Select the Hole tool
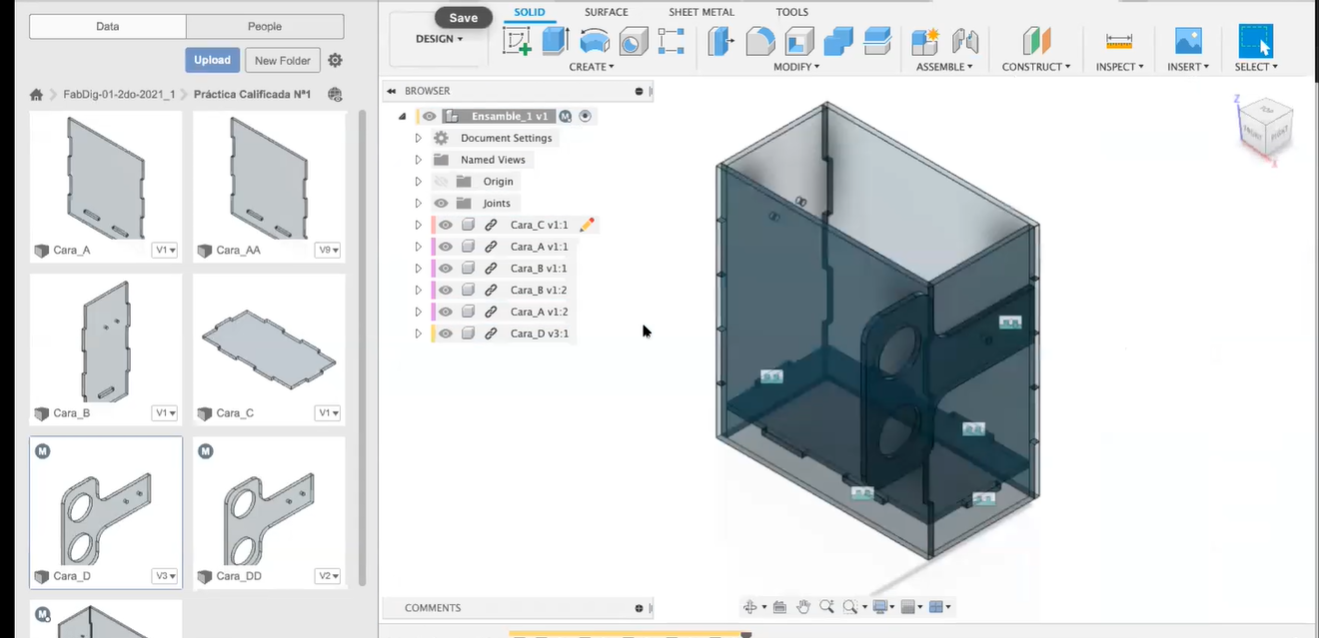Image resolution: width=1319 pixels, height=638 pixels. (x=633, y=41)
